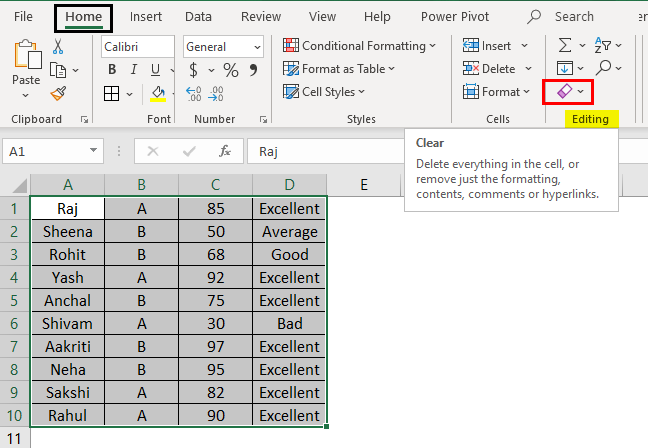Click the Format Painter brush icon

[x=58, y=93]
